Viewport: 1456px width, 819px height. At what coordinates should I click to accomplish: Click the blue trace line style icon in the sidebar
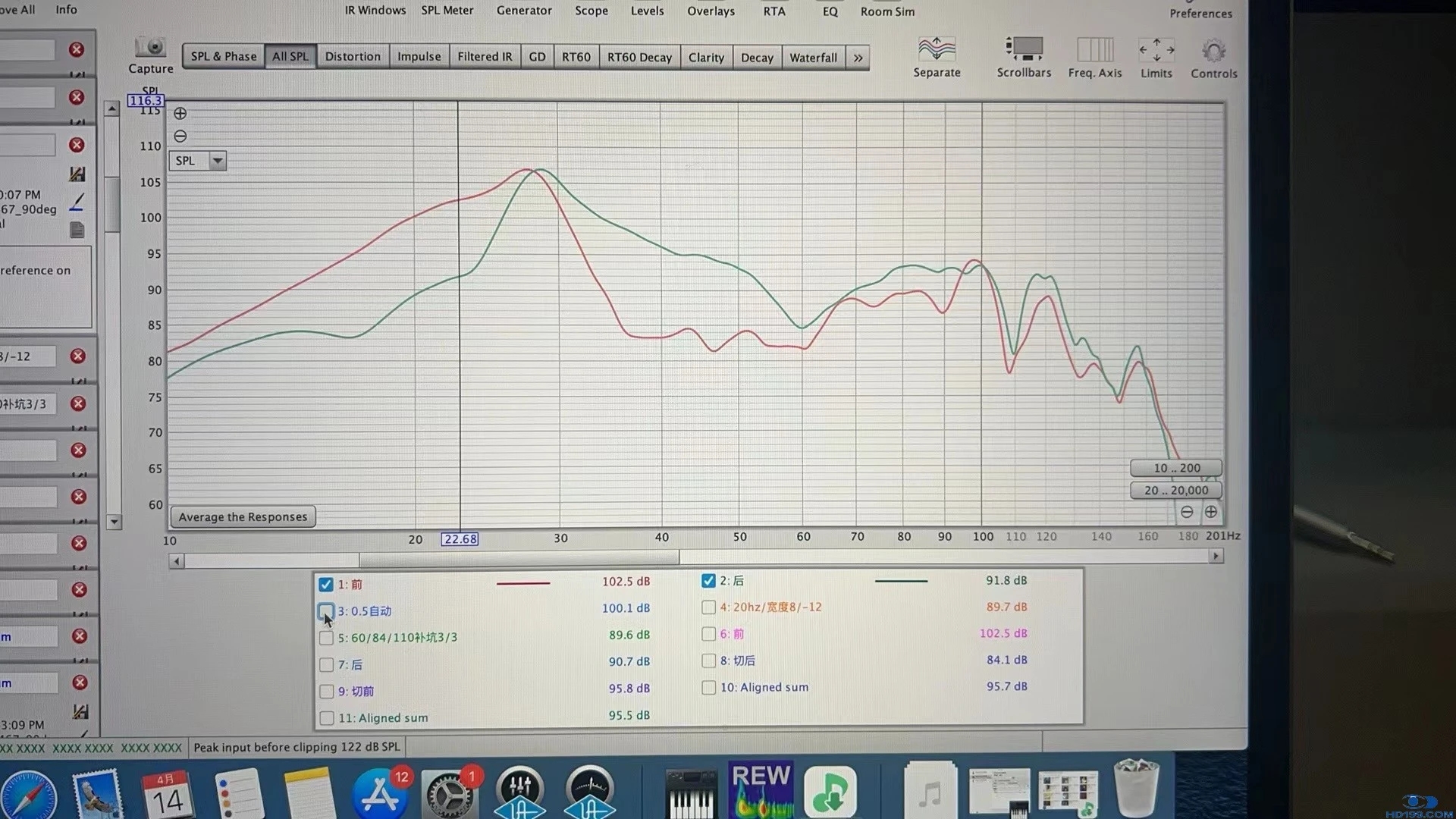pyautogui.click(x=77, y=202)
